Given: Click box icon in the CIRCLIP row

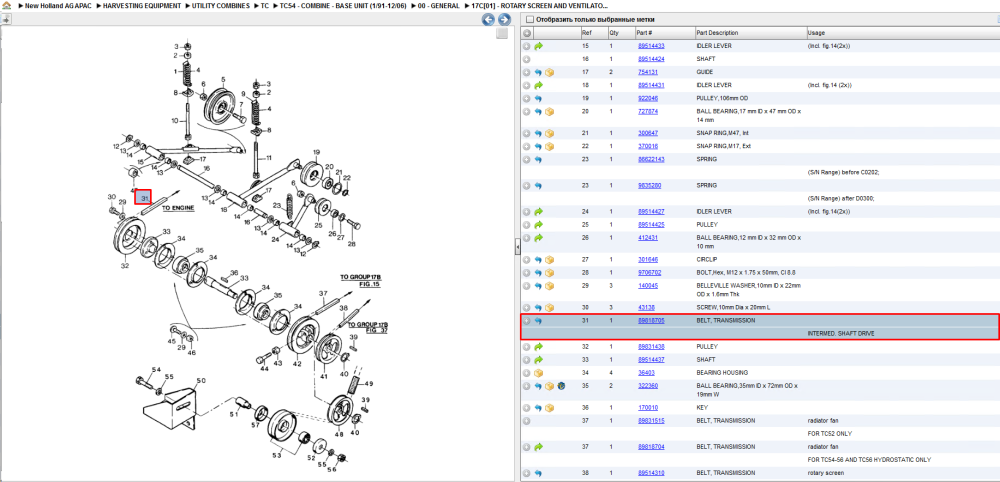Looking at the screenshot, I should click(549, 259).
